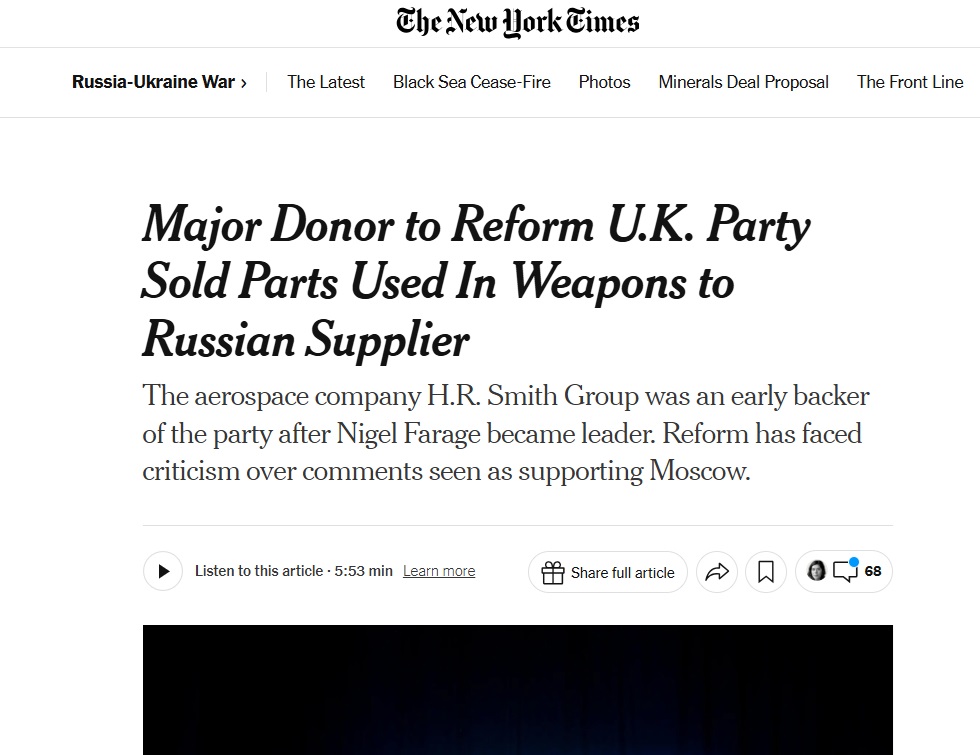Select the Photos tab
This screenshot has height=755, width=980.
604,82
